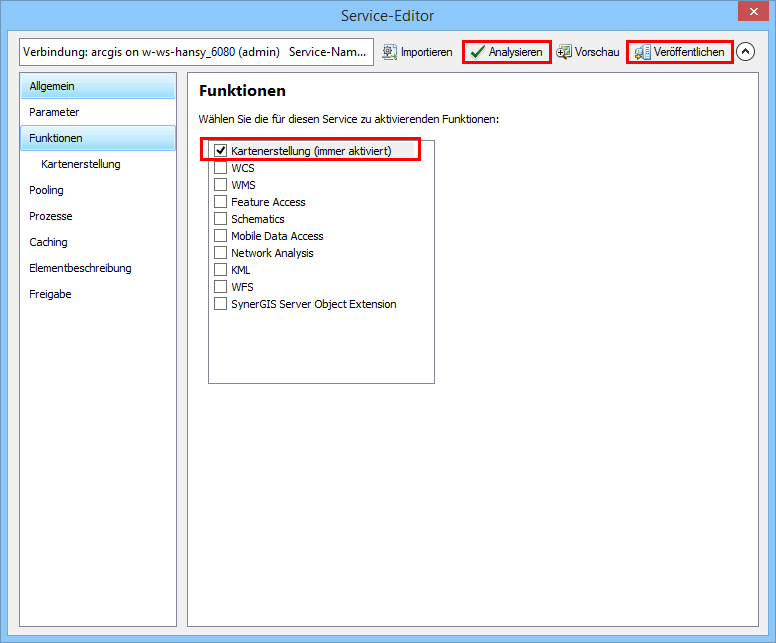Click the Feature Access label text

coord(268,202)
